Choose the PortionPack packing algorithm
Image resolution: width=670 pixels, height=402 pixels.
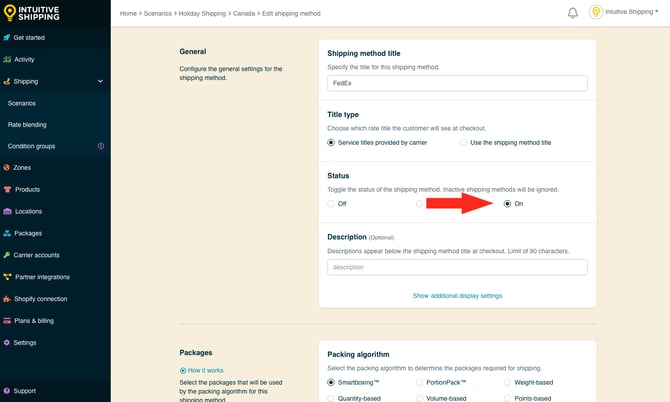(420, 382)
